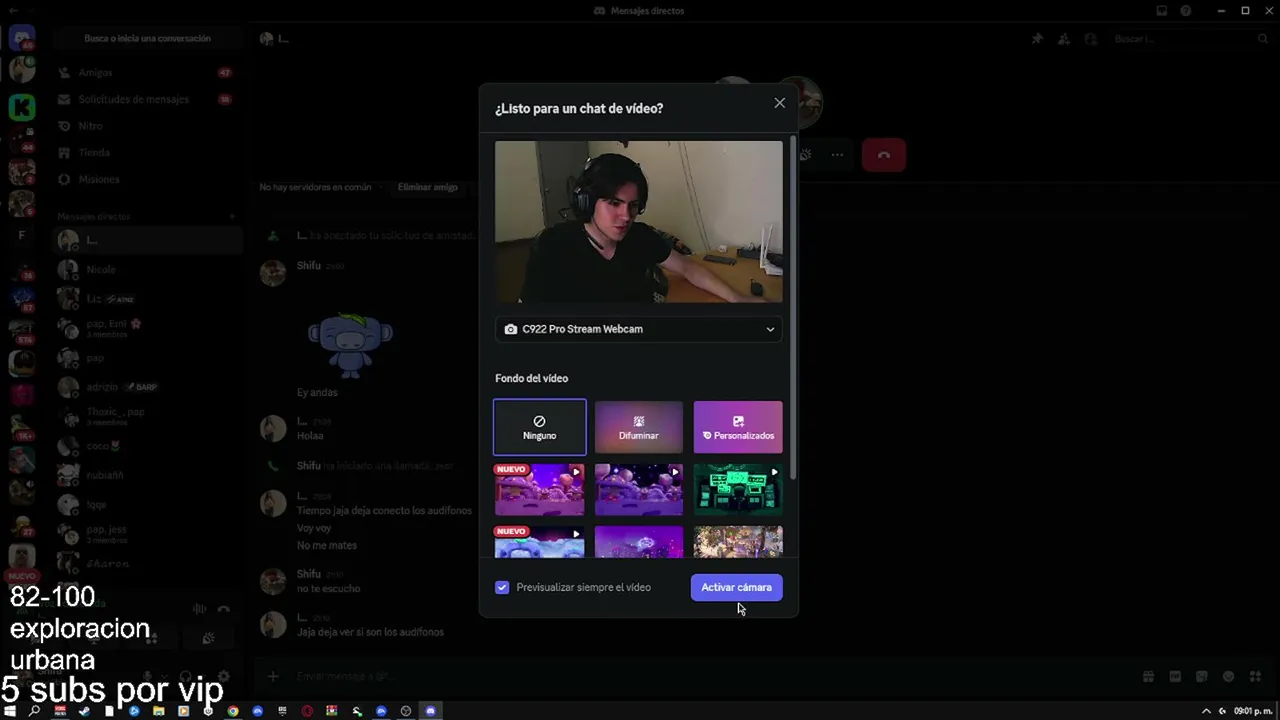Open Discord help icon

1186,11
